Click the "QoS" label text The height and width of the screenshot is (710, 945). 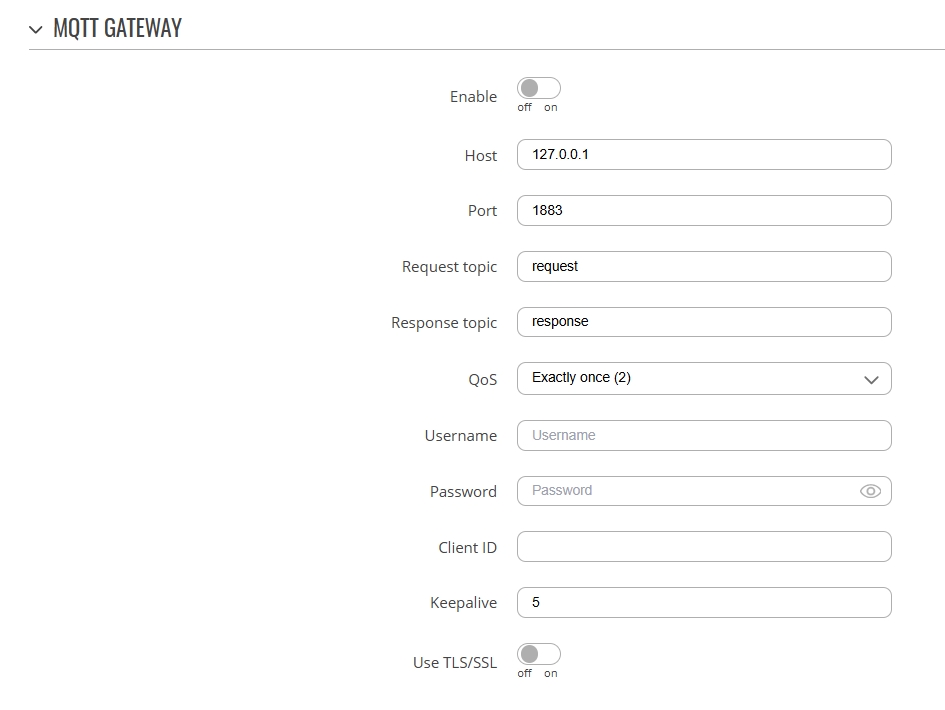482,380
